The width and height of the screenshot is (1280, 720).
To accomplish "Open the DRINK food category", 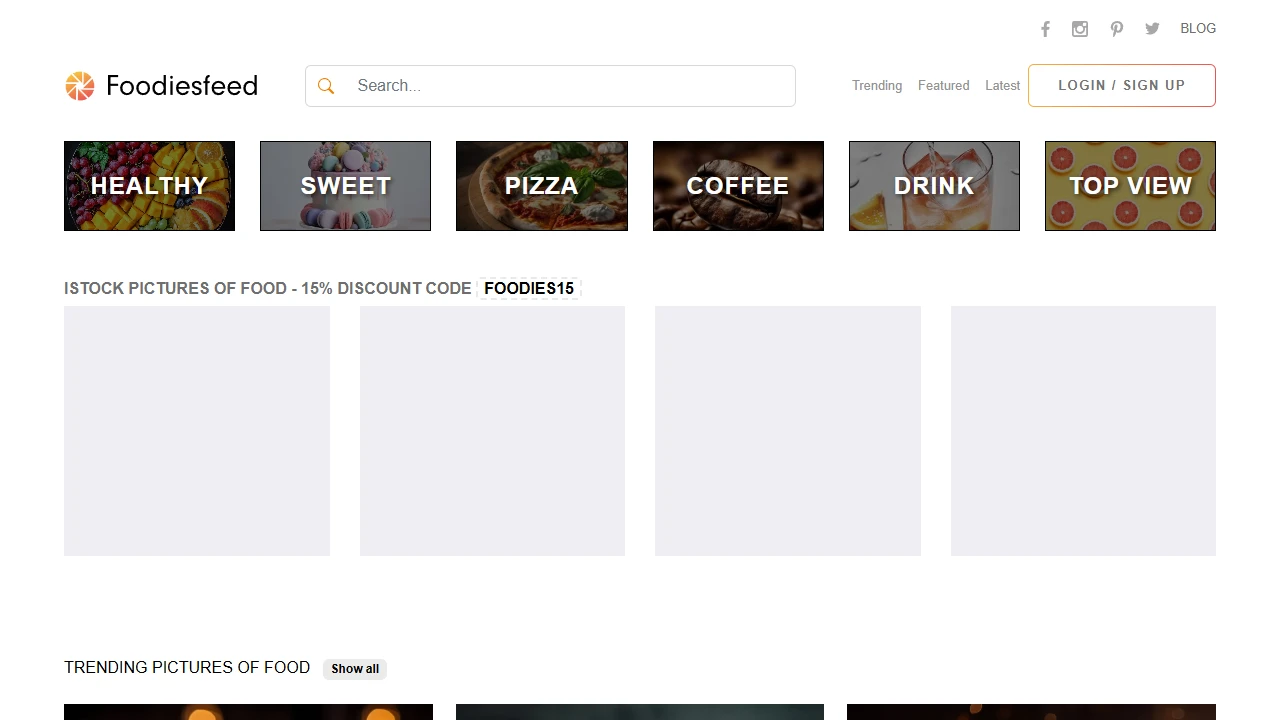I will (933, 185).
